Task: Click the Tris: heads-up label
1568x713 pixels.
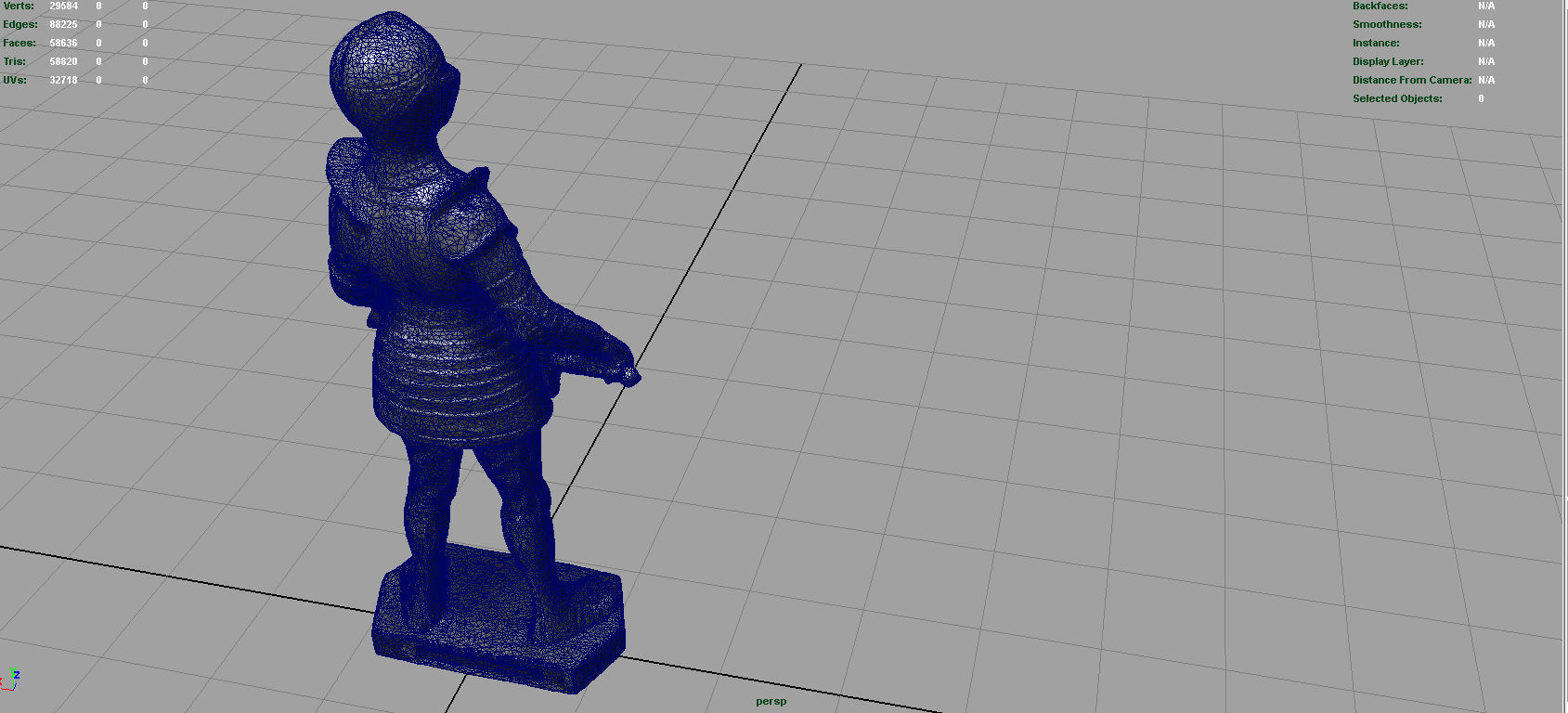Action: point(15,61)
